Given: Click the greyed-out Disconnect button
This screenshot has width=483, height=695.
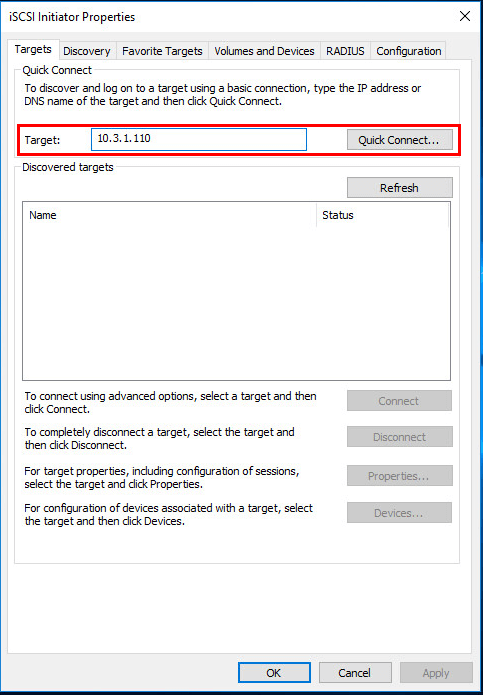Looking at the screenshot, I should pos(399,437).
